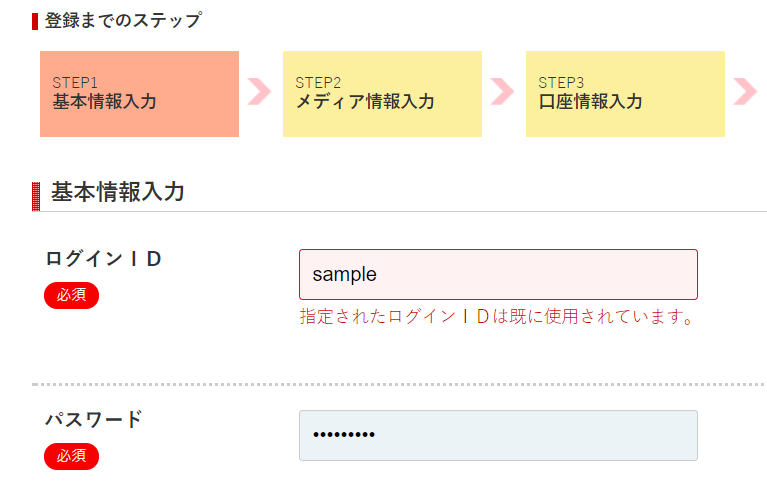Screen dimensions: 767x486
Task: Click the 必須 badge under ログインＩＤ
Action: tap(71, 295)
